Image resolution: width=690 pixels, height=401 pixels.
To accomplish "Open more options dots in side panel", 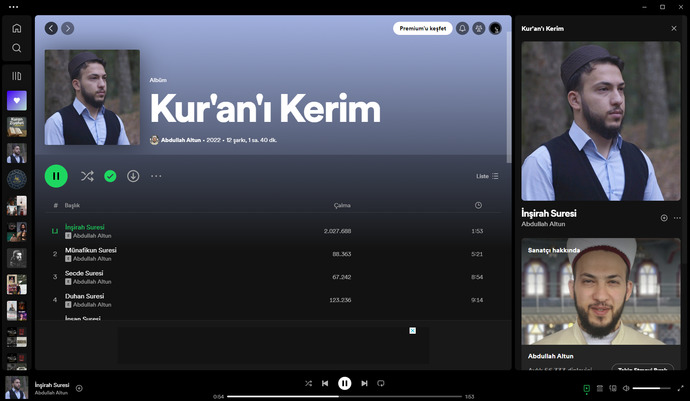I will click(x=677, y=218).
